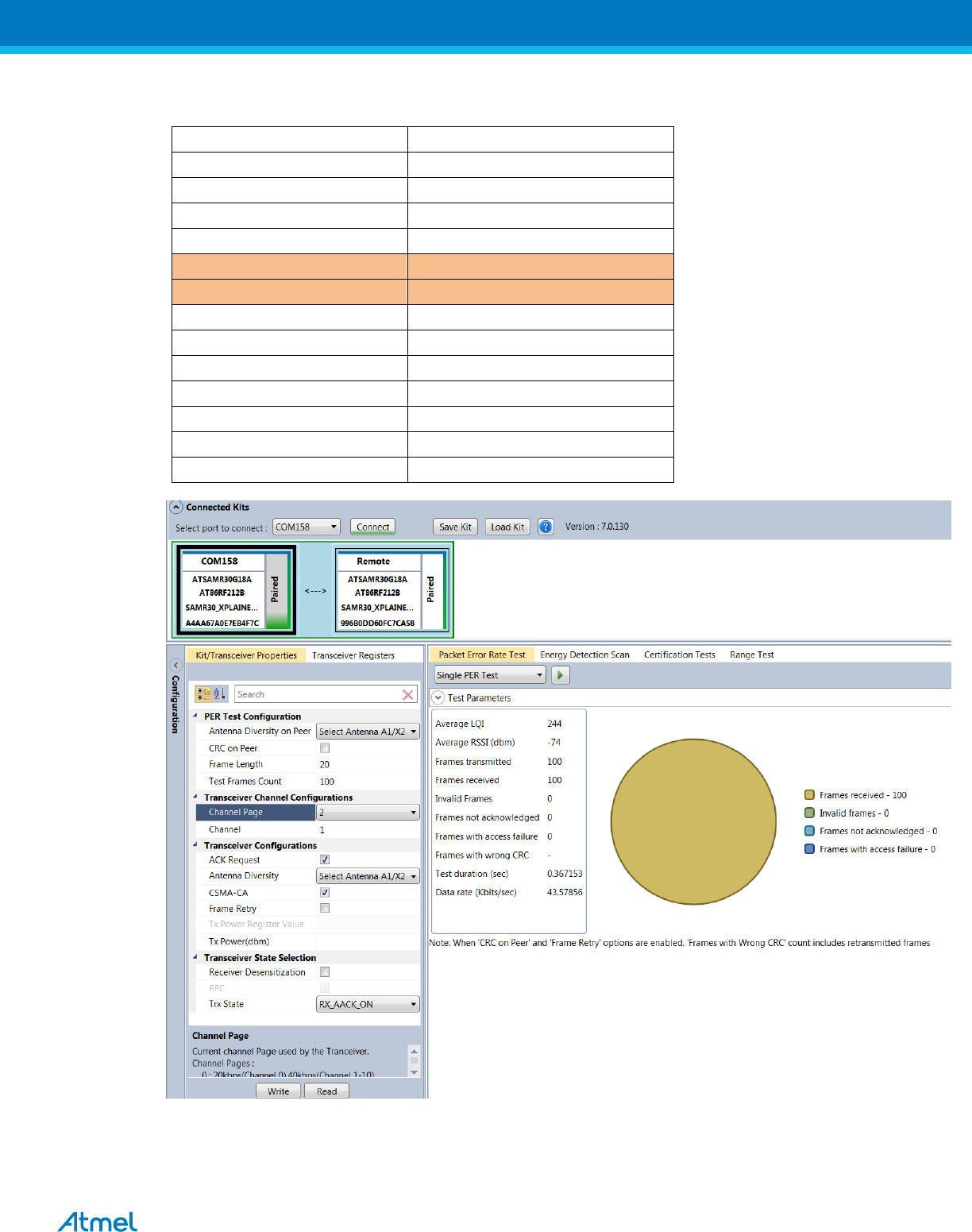Click the Read button

tap(327, 1091)
